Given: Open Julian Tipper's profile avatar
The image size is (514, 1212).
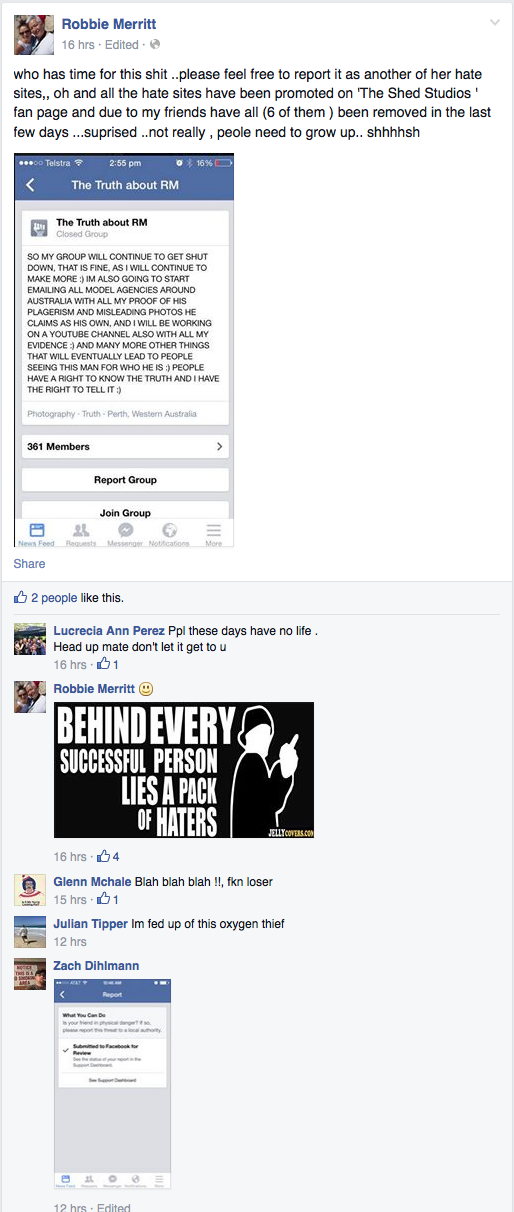Looking at the screenshot, I should click(30, 932).
